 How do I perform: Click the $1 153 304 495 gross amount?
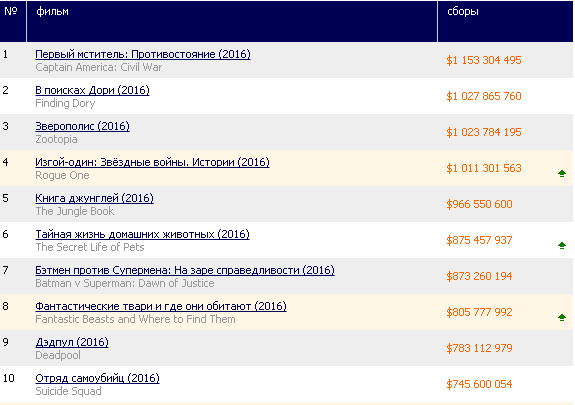(484, 60)
